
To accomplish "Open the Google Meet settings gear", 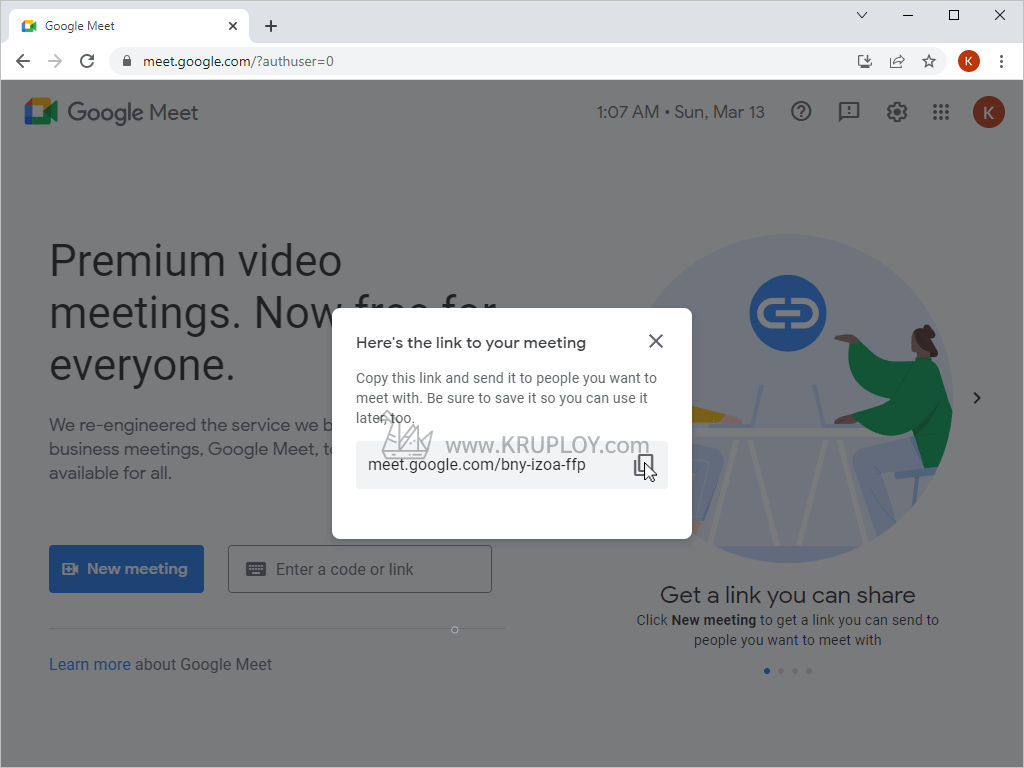I will [x=897, y=112].
